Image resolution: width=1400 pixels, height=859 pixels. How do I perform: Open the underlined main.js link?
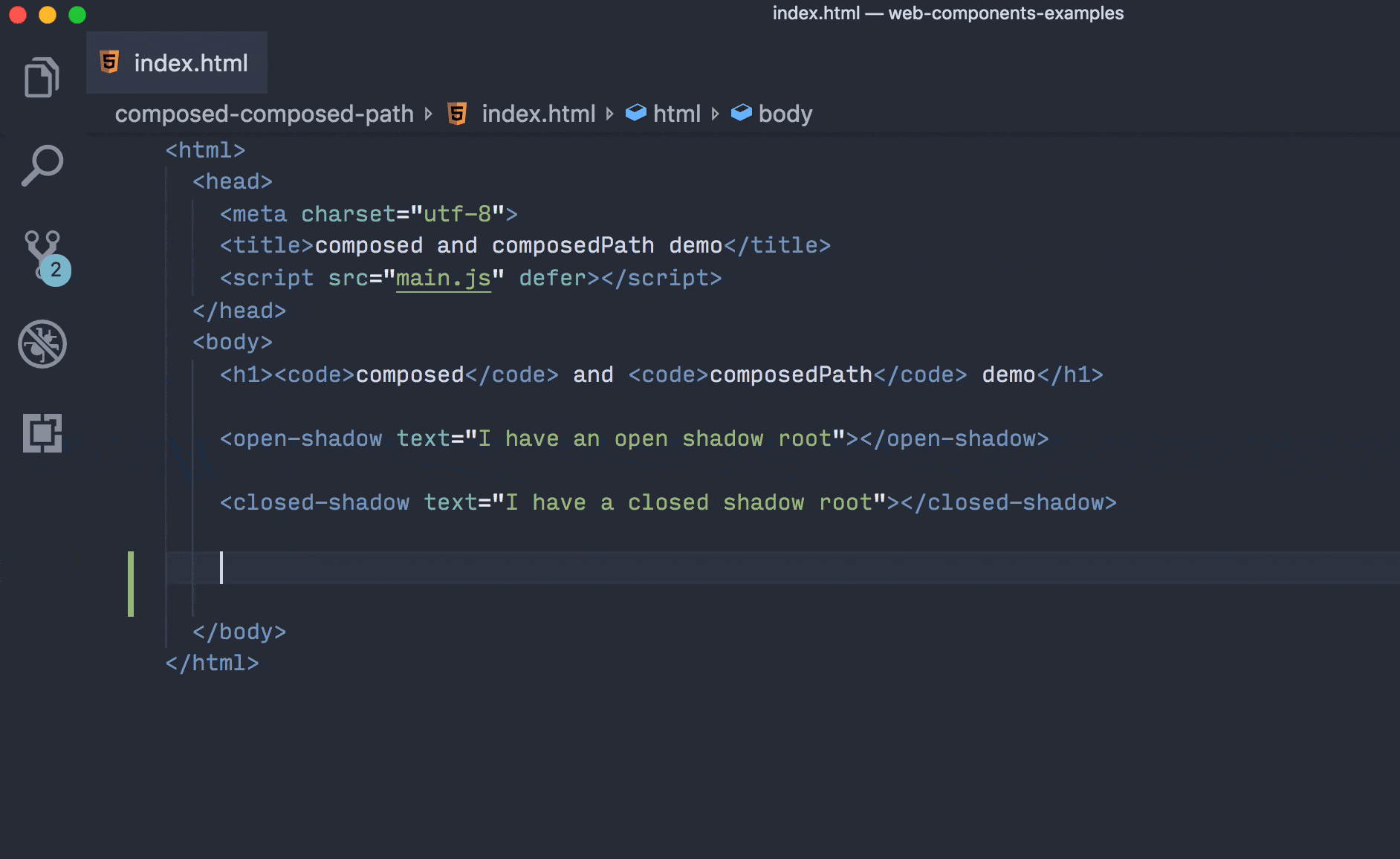[443, 277]
